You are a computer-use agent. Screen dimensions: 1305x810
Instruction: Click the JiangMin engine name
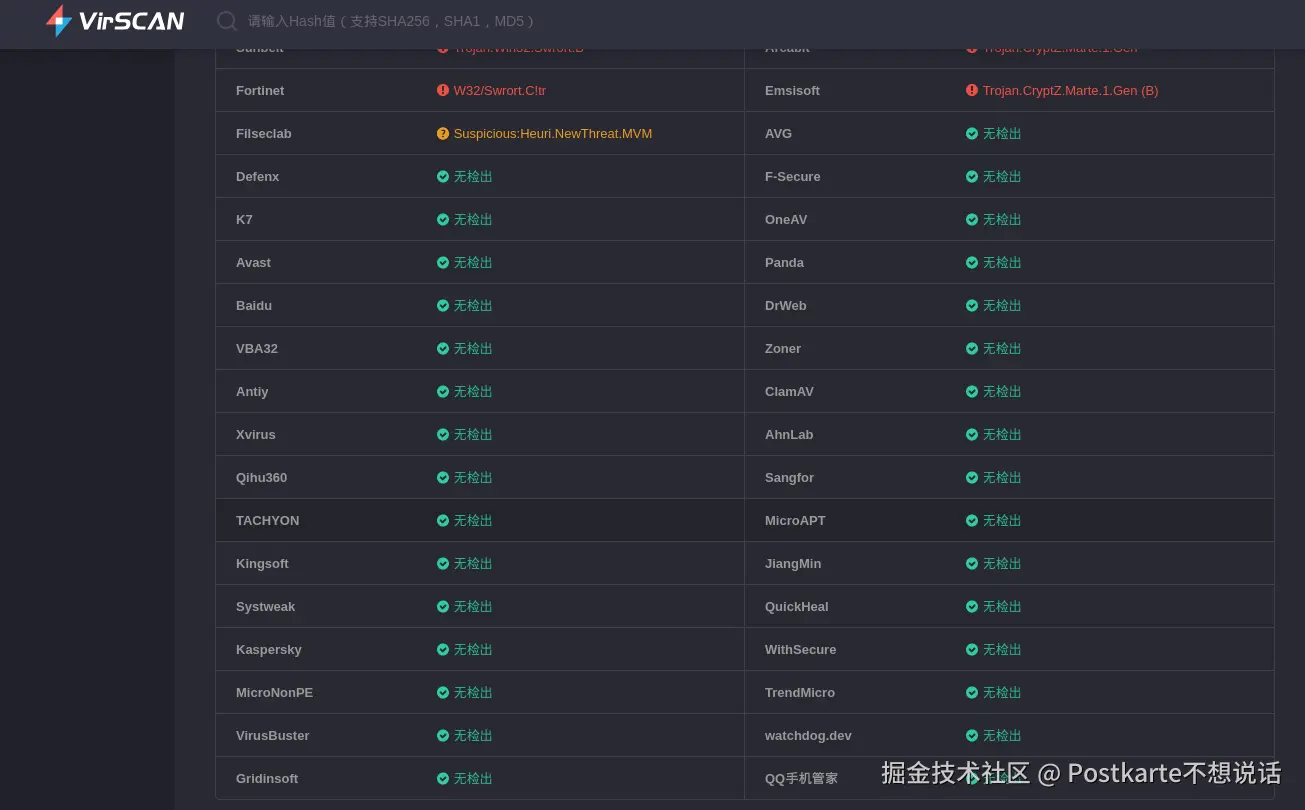click(793, 563)
